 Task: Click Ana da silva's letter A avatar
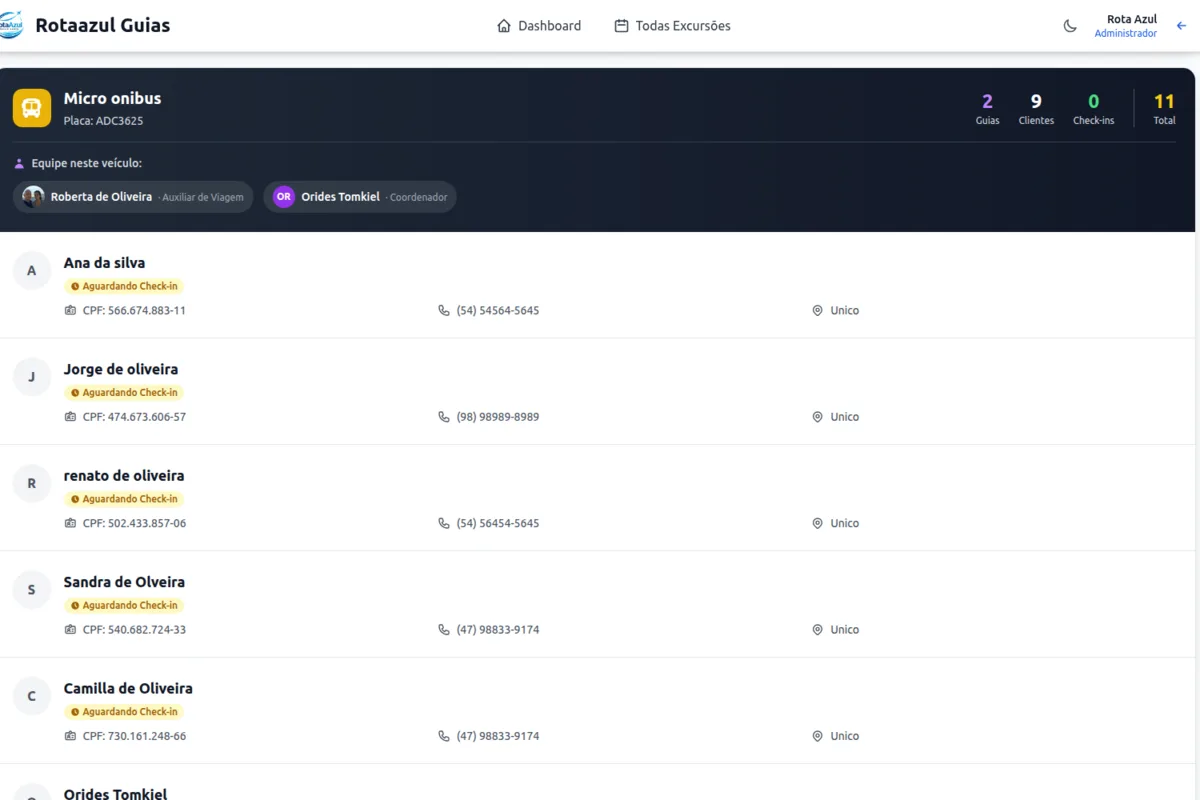[32, 270]
